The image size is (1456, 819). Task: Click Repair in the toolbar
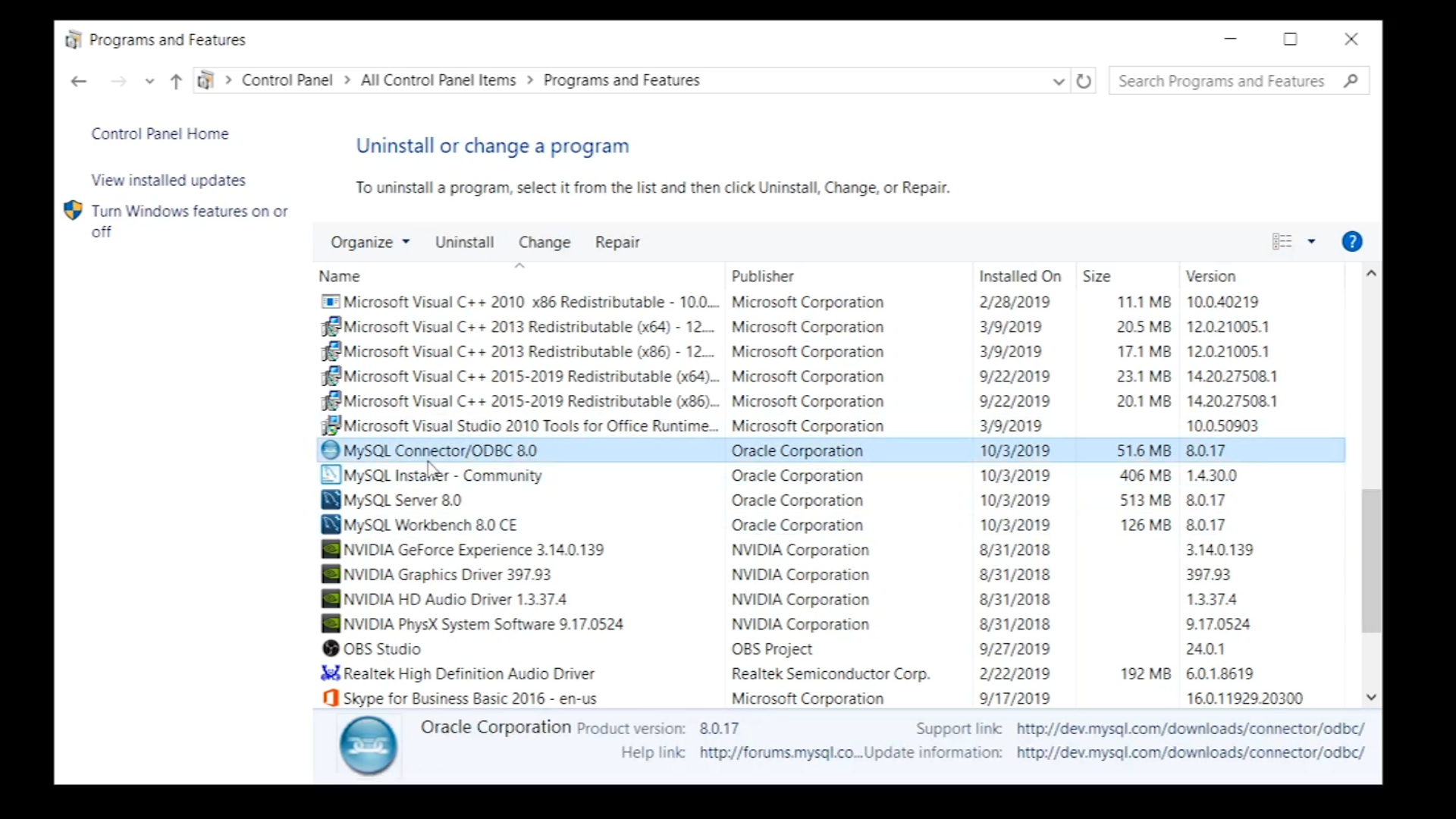tap(617, 242)
